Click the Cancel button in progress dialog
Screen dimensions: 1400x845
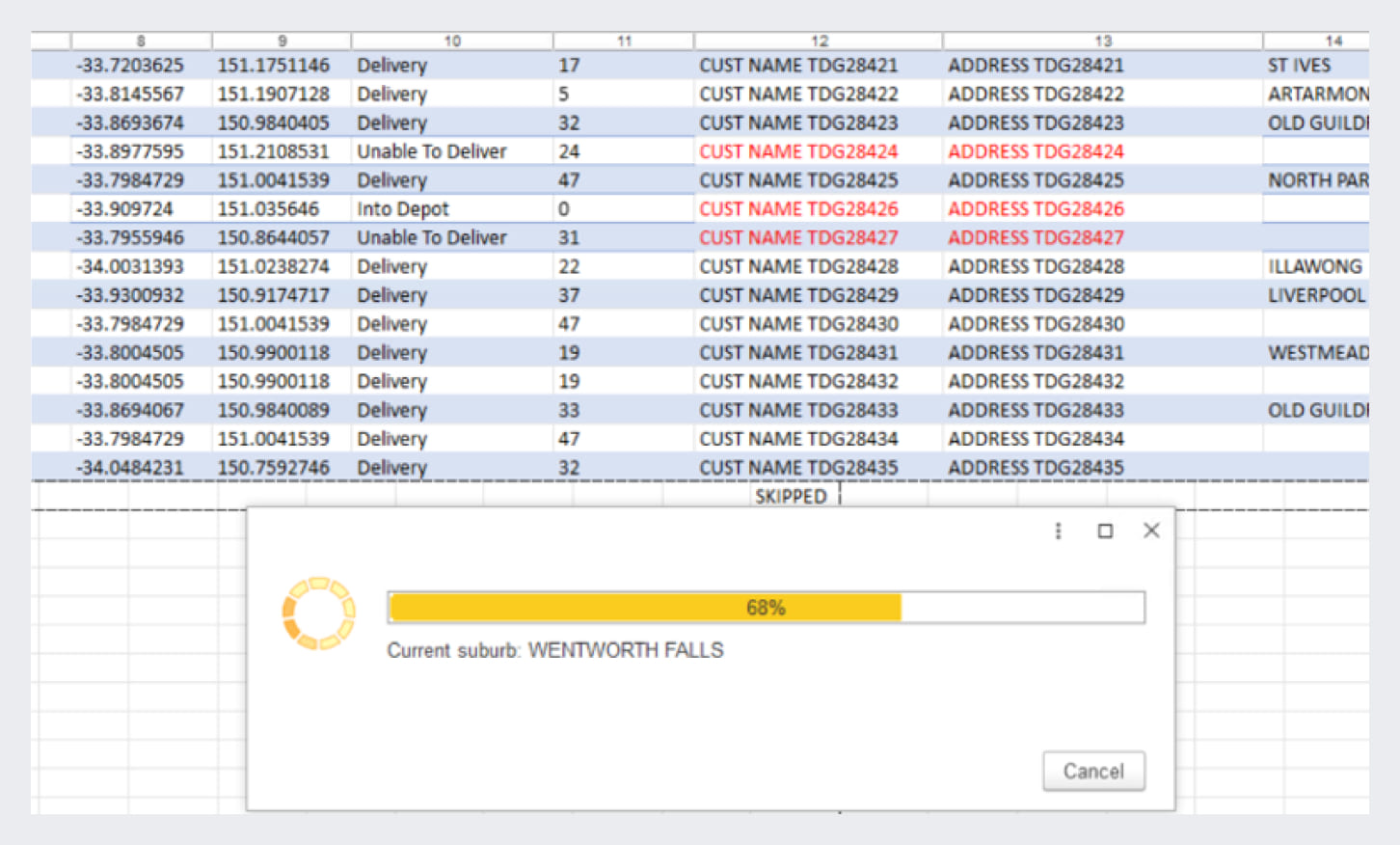coord(1093,771)
